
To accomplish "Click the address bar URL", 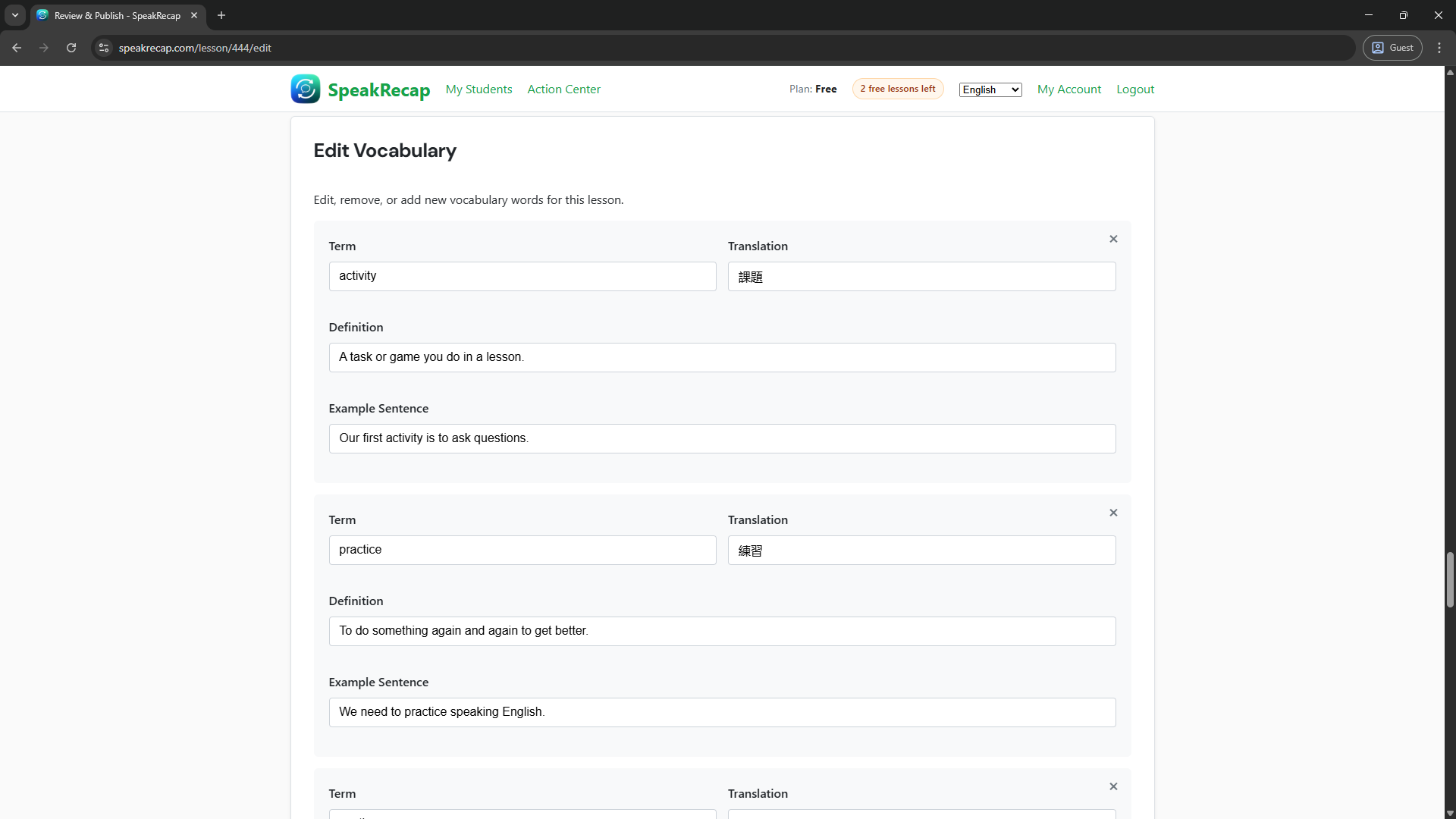I will [195, 48].
